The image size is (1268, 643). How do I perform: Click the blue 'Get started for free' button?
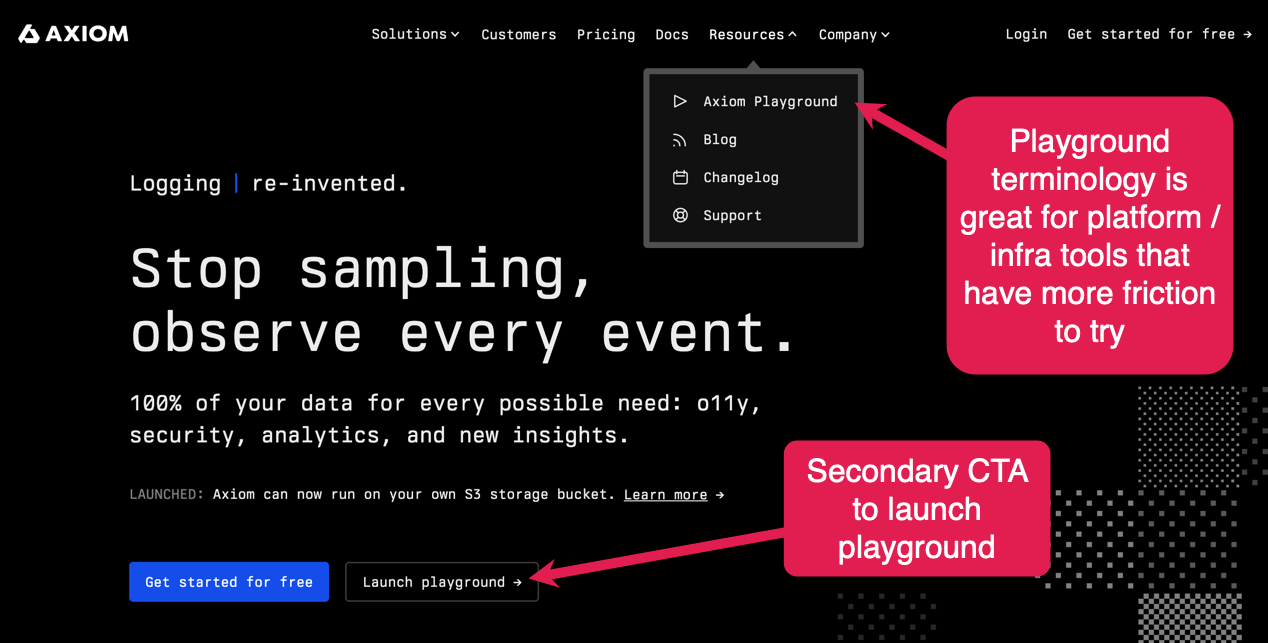click(229, 582)
